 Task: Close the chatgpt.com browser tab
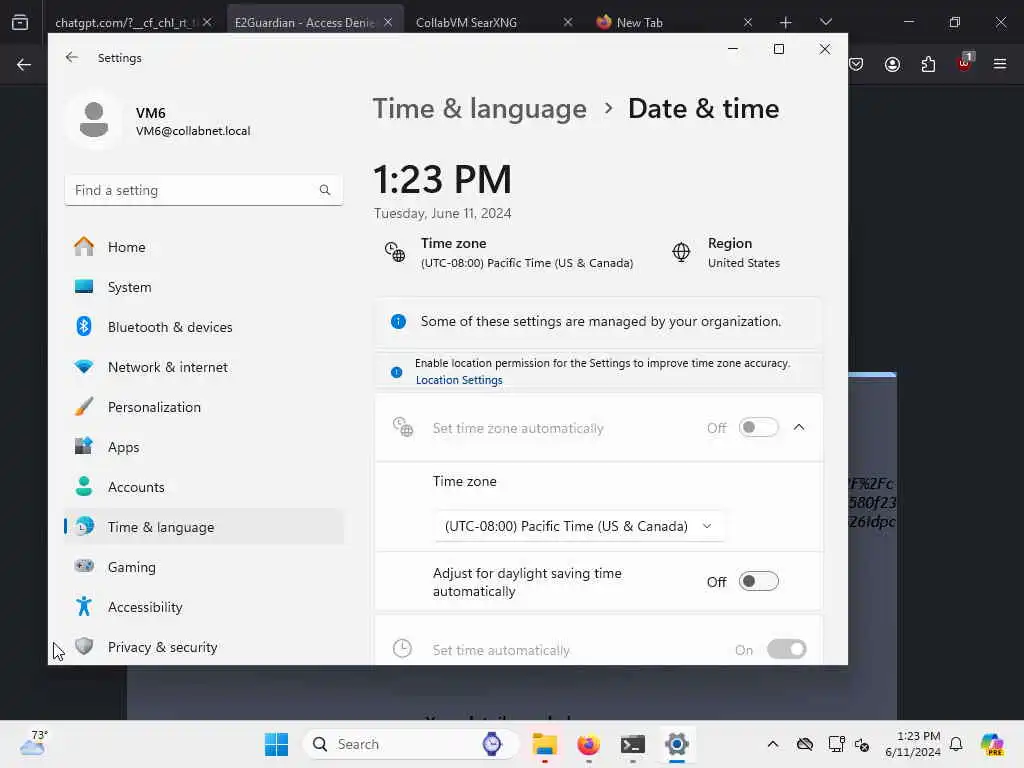(207, 22)
